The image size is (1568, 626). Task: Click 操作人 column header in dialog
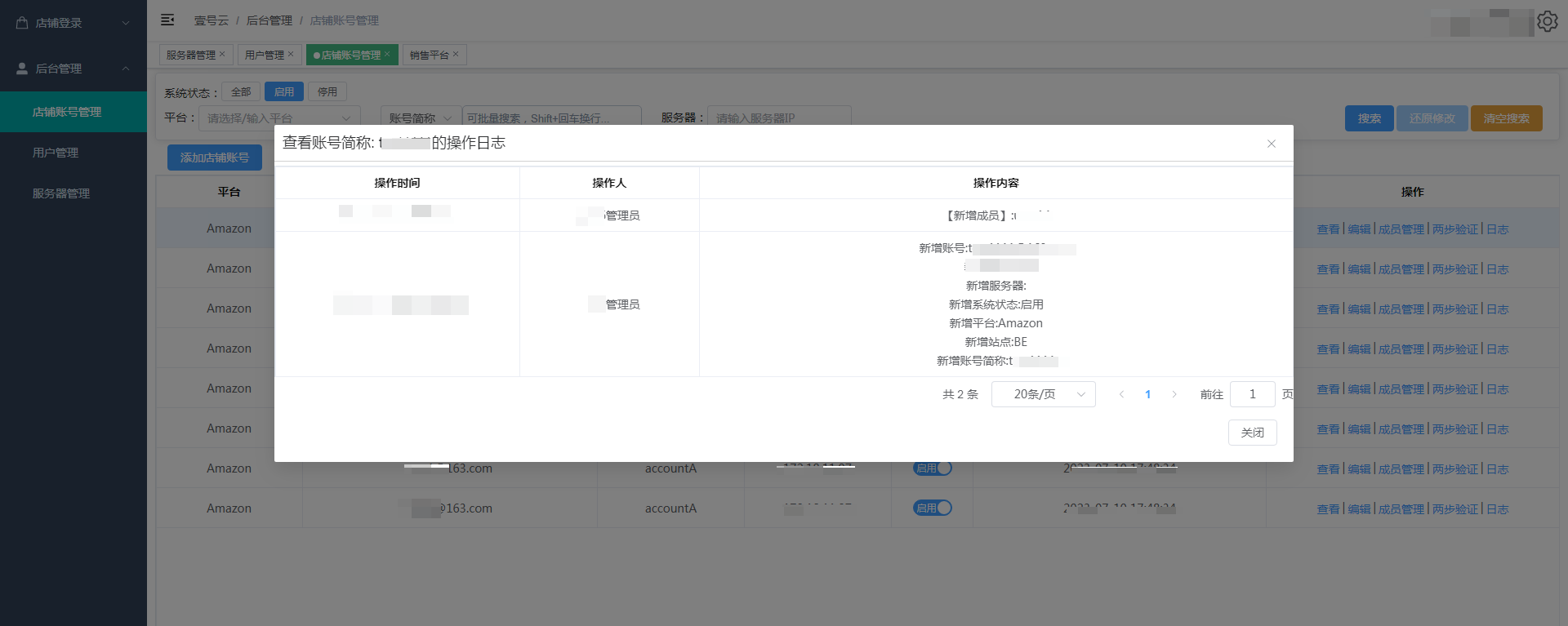click(x=609, y=183)
